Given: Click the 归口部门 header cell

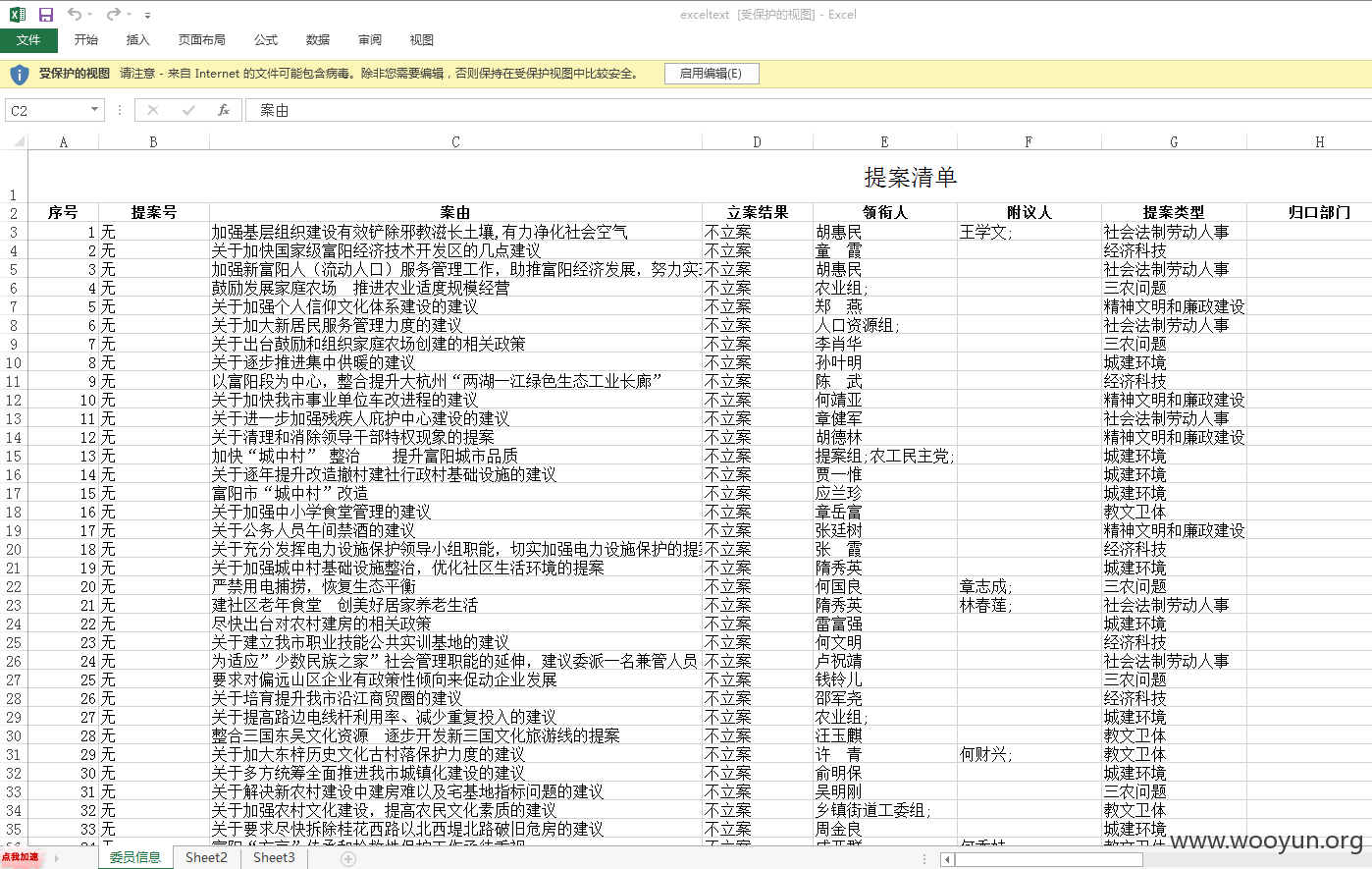Looking at the screenshot, I should [1319, 212].
